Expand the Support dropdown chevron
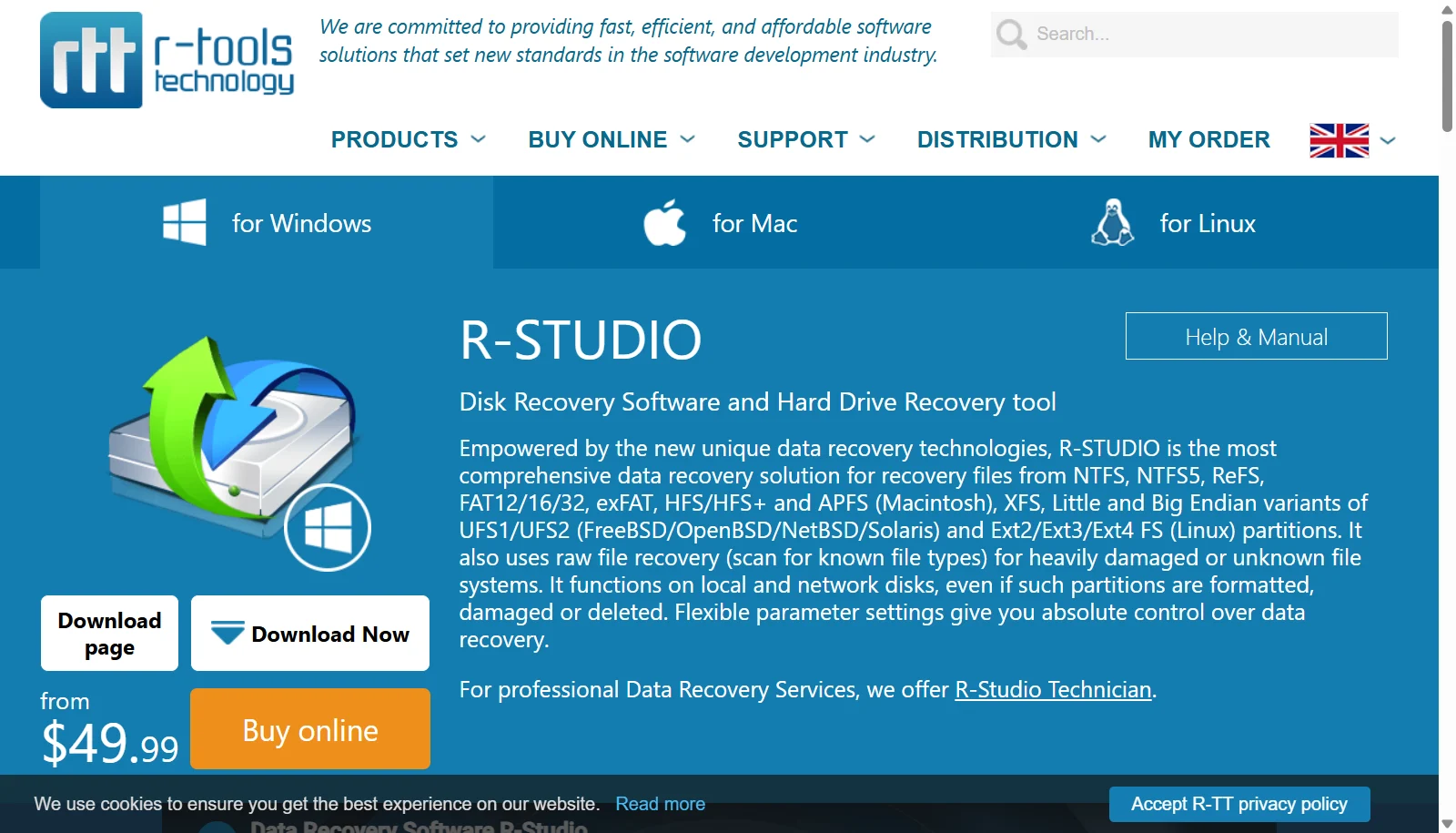The width and height of the screenshot is (1456, 833). (x=867, y=139)
